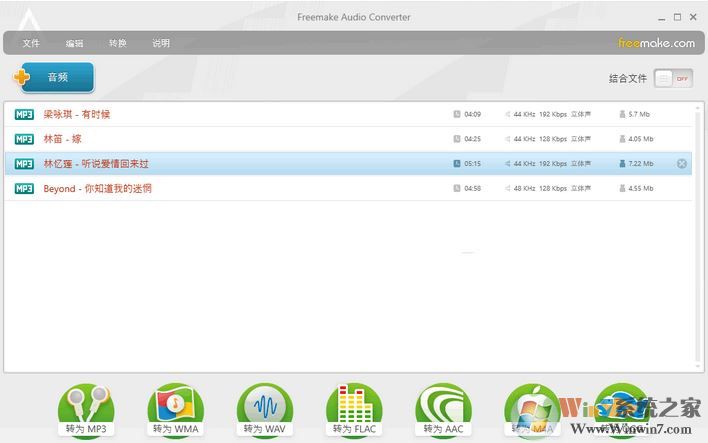Click MP3 badge of 林苗 row
The image size is (708, 443).
pos(24,139)
